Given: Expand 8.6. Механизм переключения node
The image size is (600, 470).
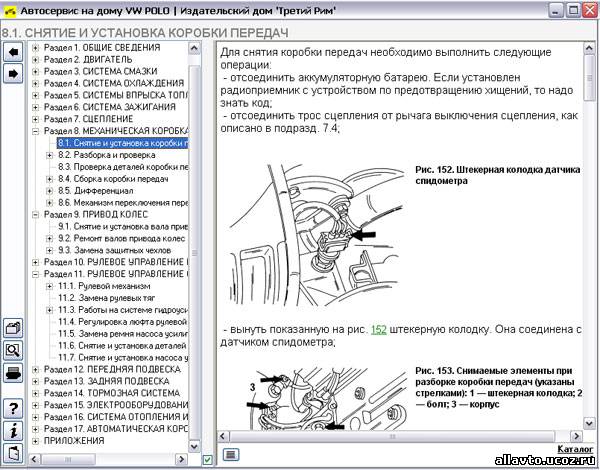Looking at the screenshot, I should [x=49, y=202].
